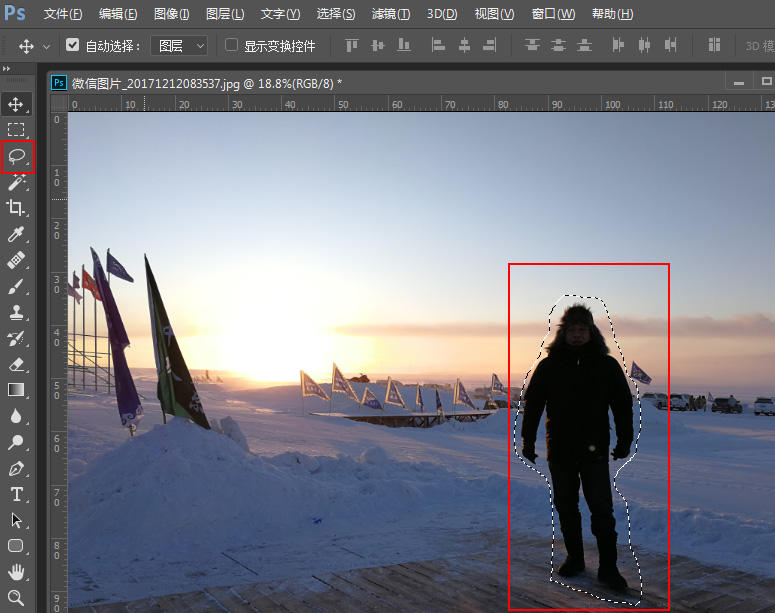
Task: Pick the Crop tool
Action: tap(17, 208)
